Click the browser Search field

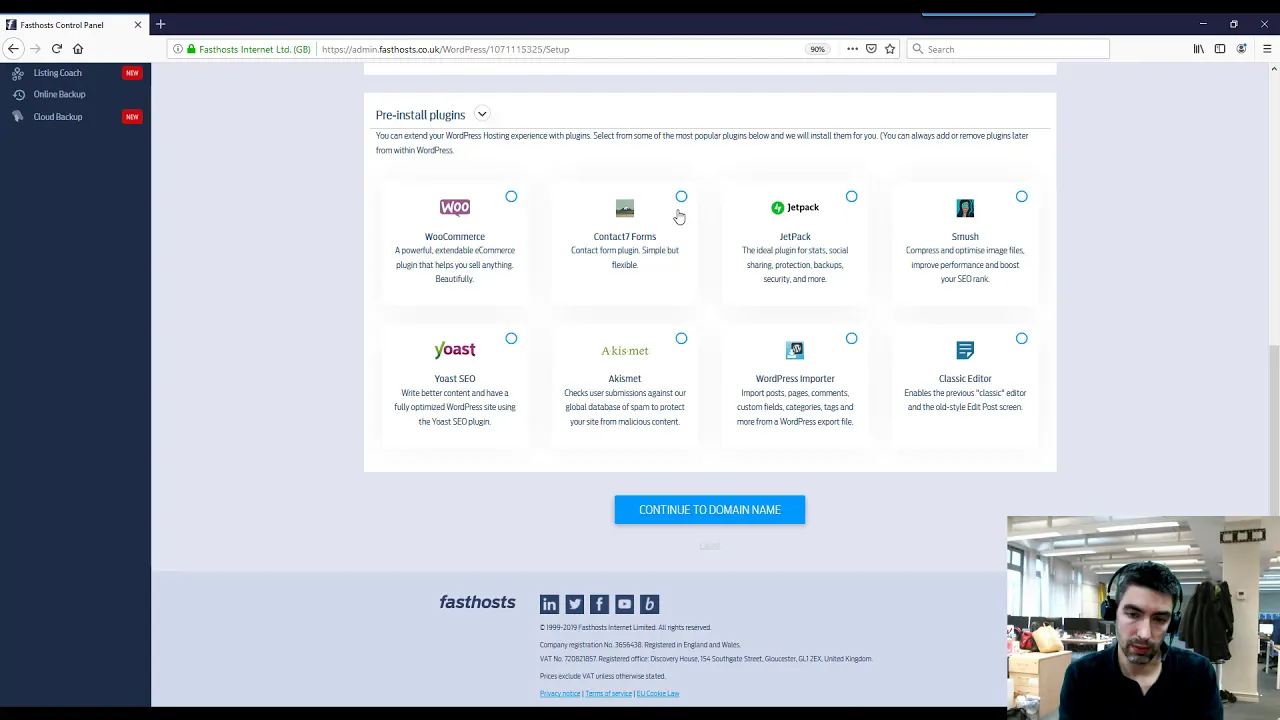tap(1008, 49)
